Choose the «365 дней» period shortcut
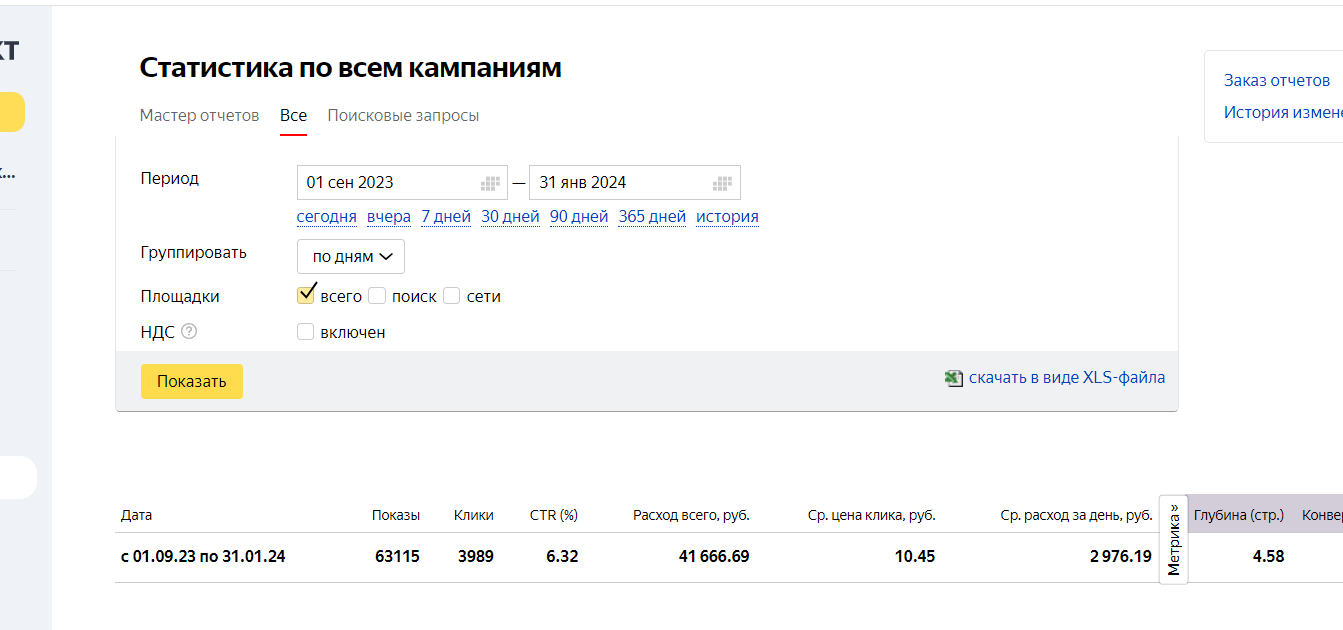This screenshot has width=1343, height=630. point(652,216)
